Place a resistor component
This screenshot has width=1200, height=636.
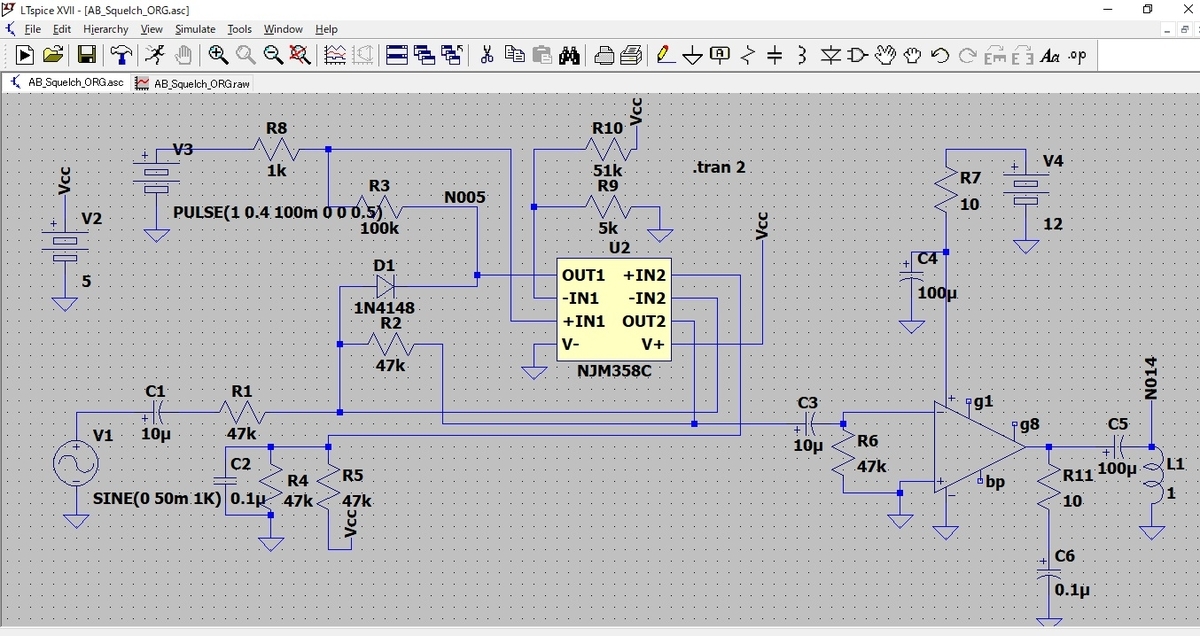(x=748, y=55)
